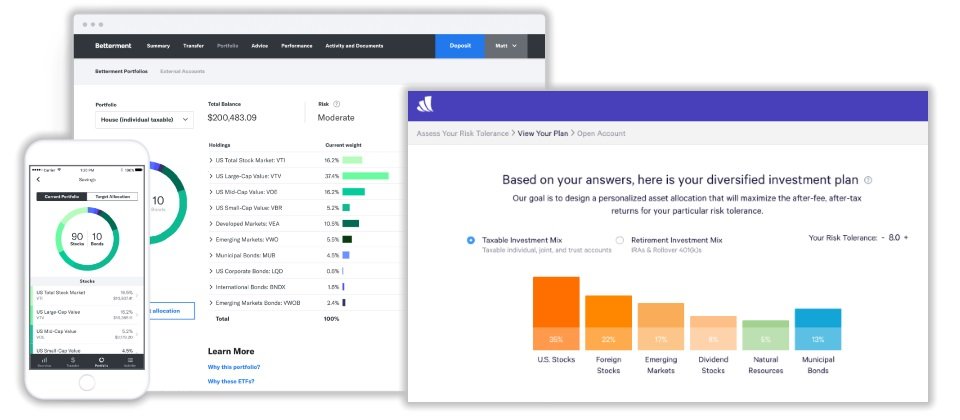Tap the Transfer dollar icon in phone bottom bar
The image size is (960, 420).
pyautogui.click(x=73, y=361)
